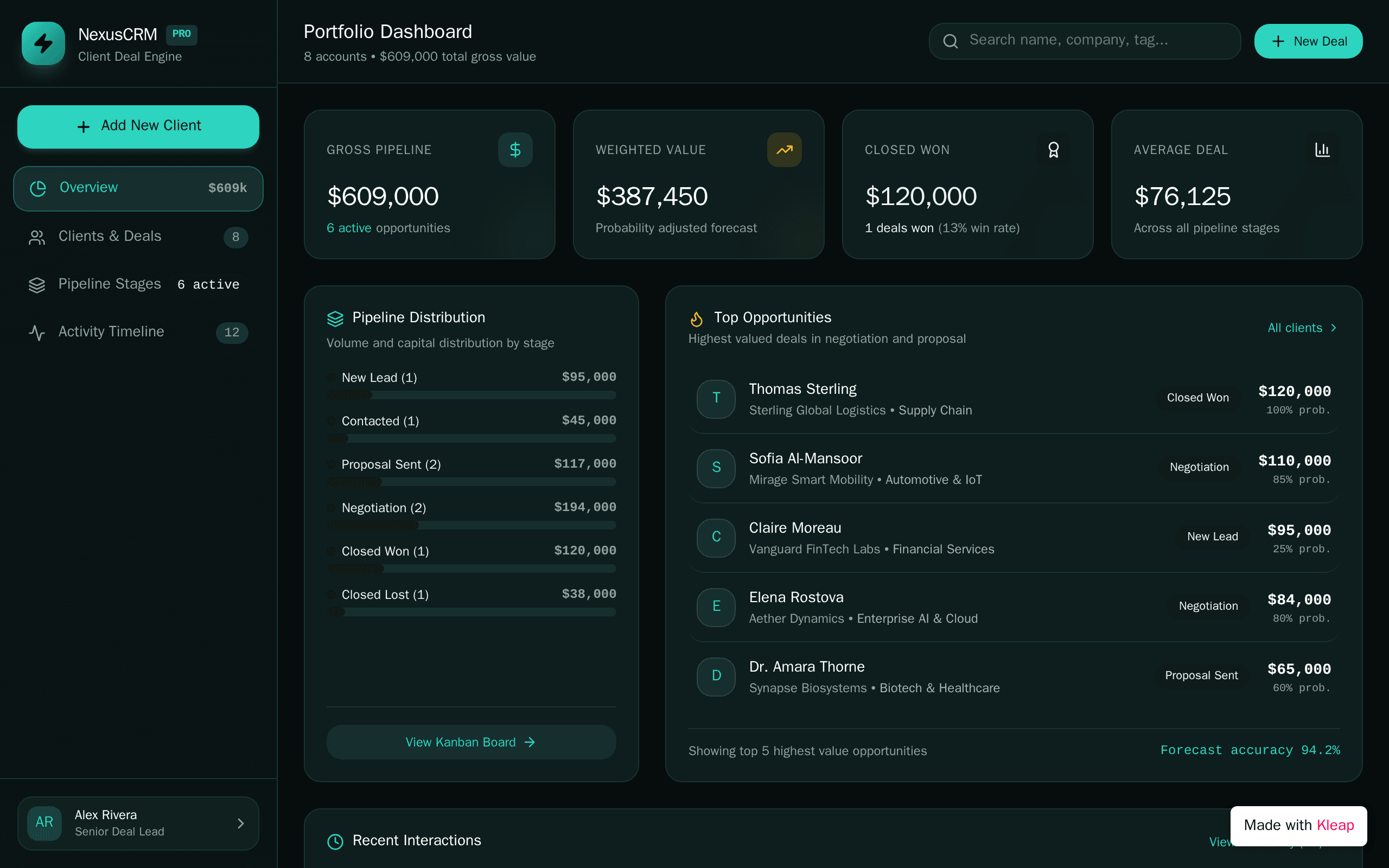Screen dimensions: 1389x868
Task: Click the AR user avatar
Action: tap(44, 822)
